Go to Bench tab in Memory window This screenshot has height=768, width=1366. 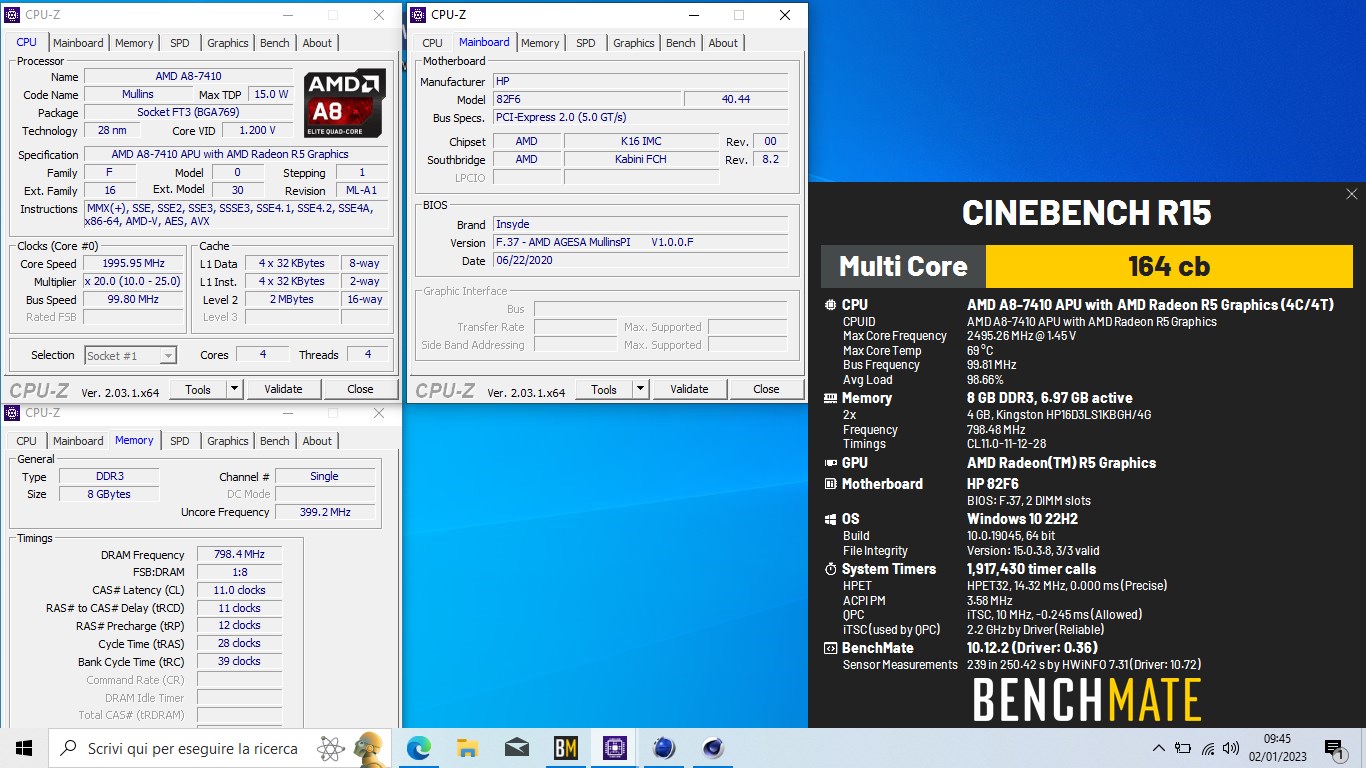coord(275,441)
